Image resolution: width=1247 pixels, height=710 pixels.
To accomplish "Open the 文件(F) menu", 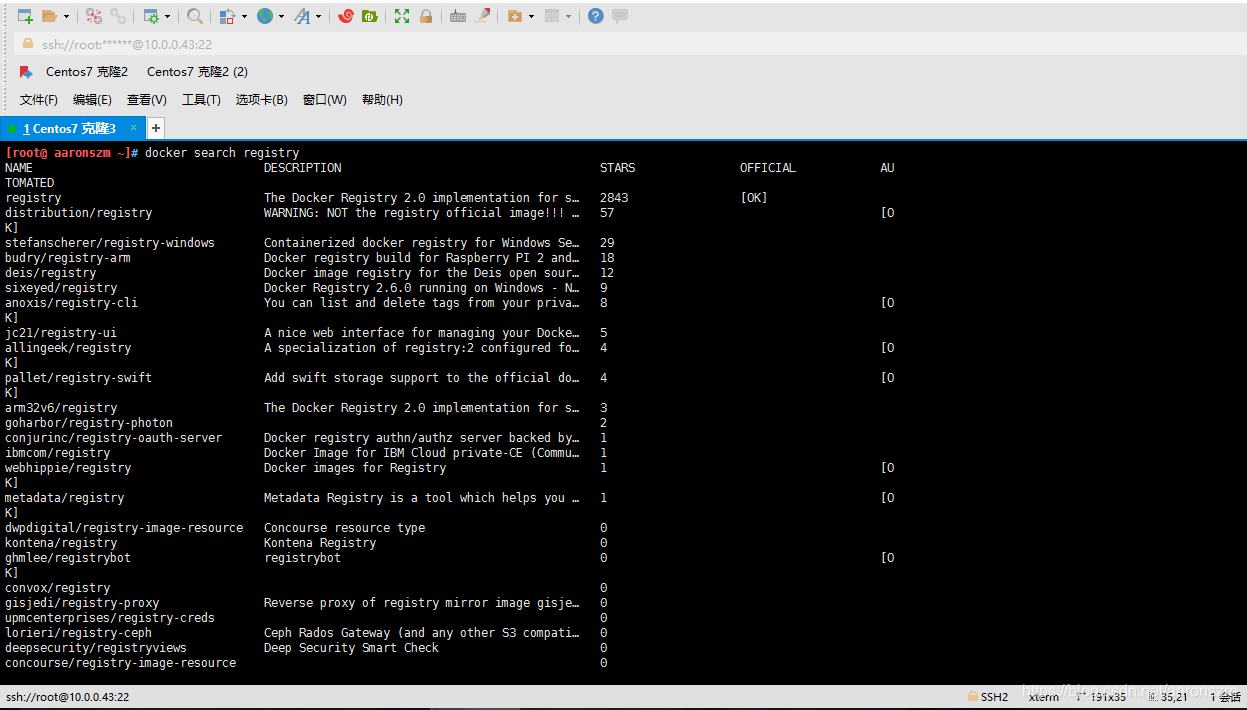I will pos(39,100).
